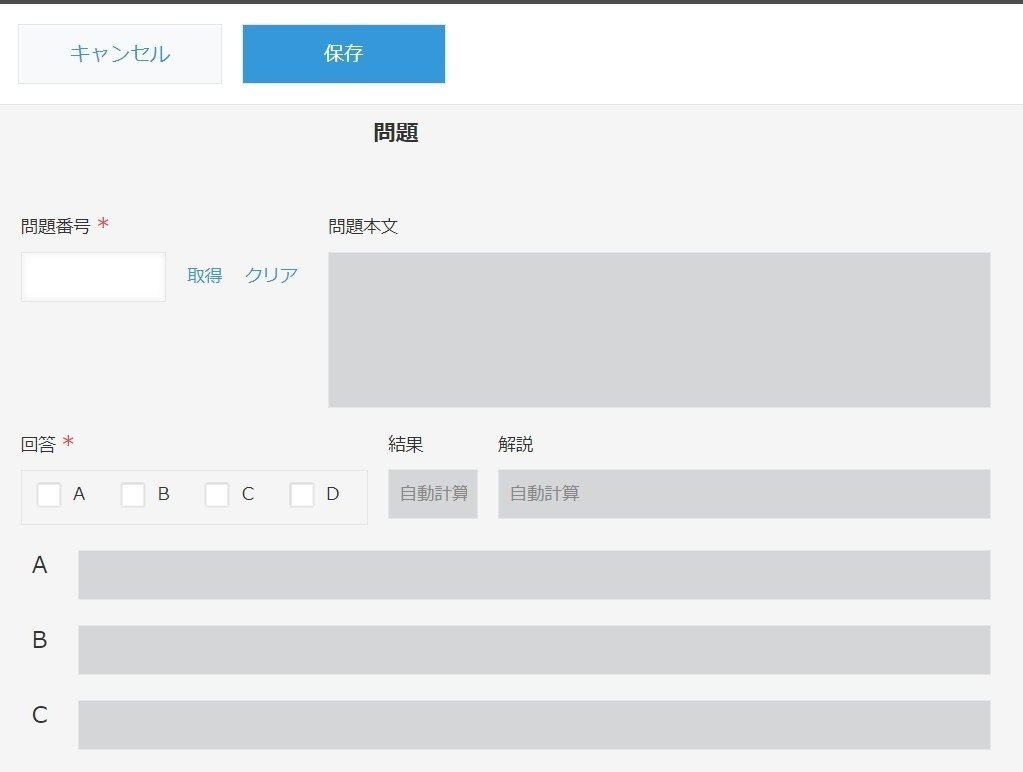Viewport: 1023px width, 772px height.
Task: Click the blue 保存 button
Action: (344, 54)
